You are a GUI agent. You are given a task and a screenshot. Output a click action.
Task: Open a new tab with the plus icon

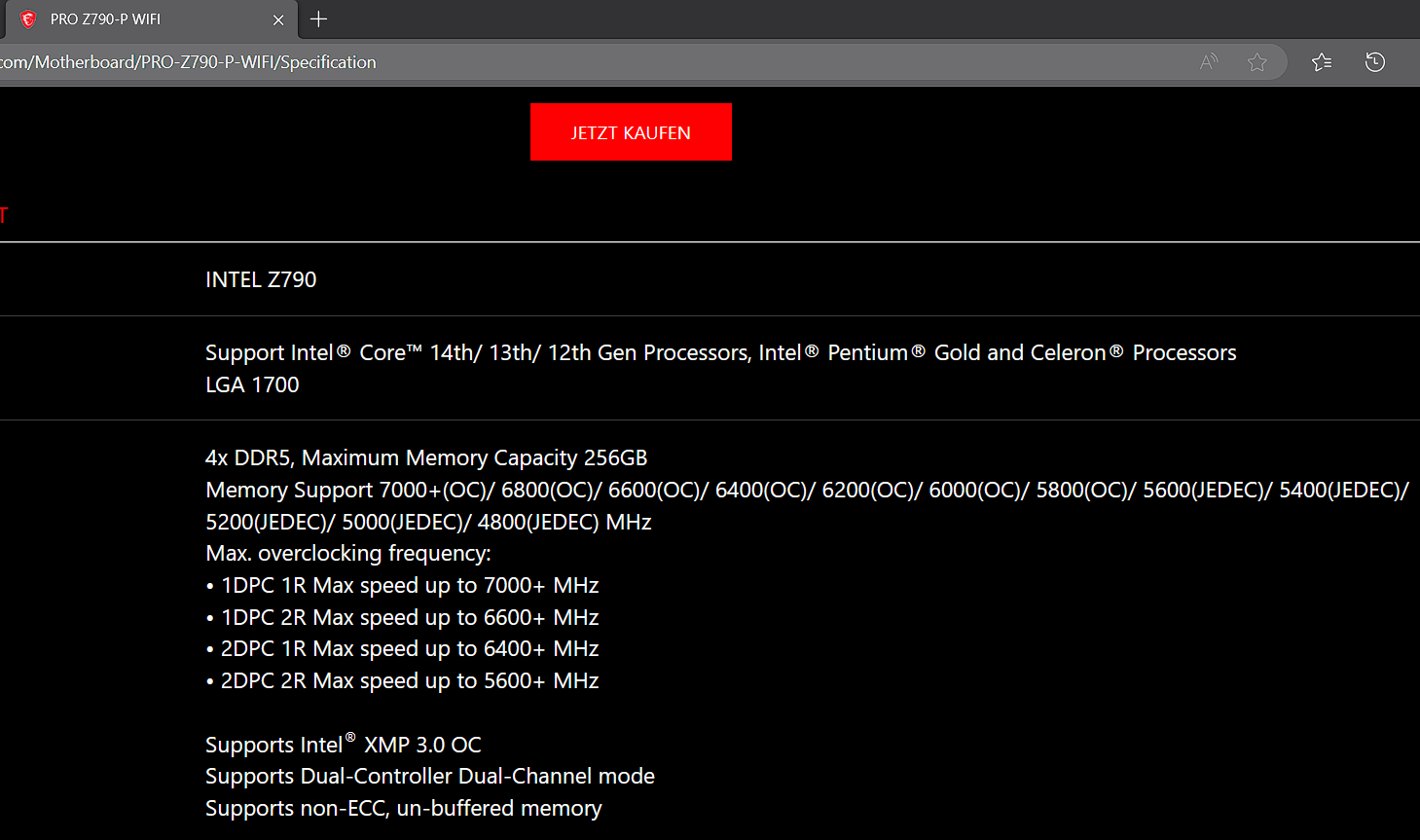(x=318, y=18)
